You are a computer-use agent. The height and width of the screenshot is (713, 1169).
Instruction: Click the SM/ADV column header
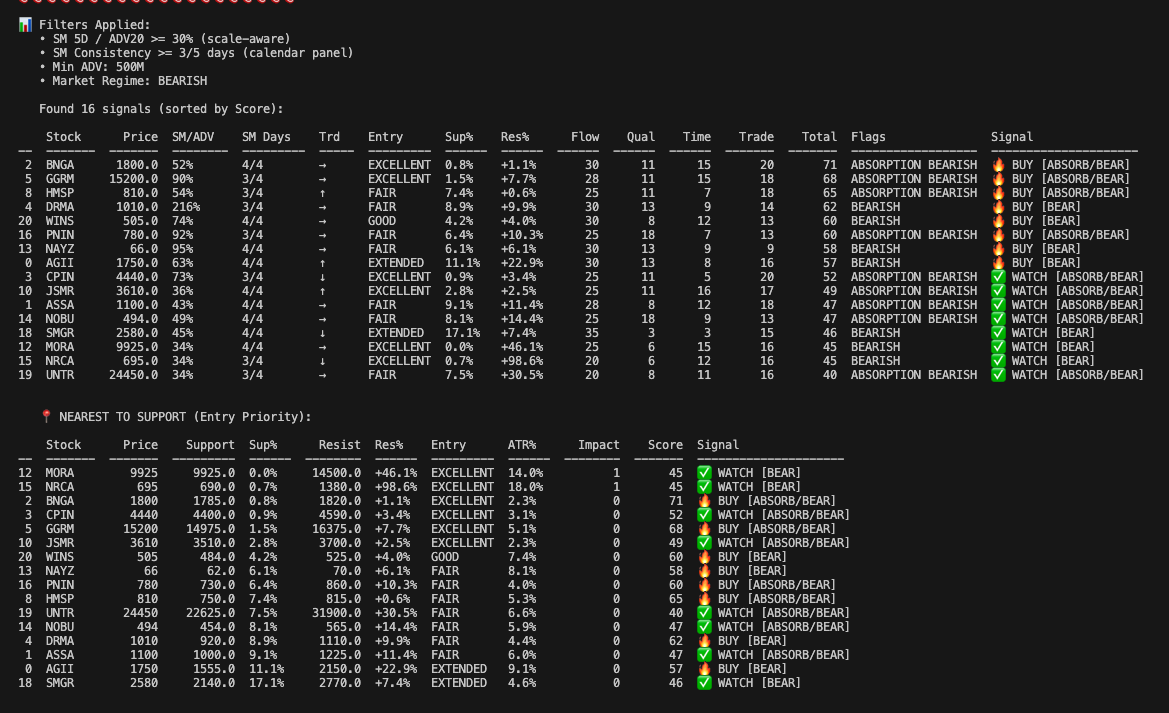coord(193,137)
